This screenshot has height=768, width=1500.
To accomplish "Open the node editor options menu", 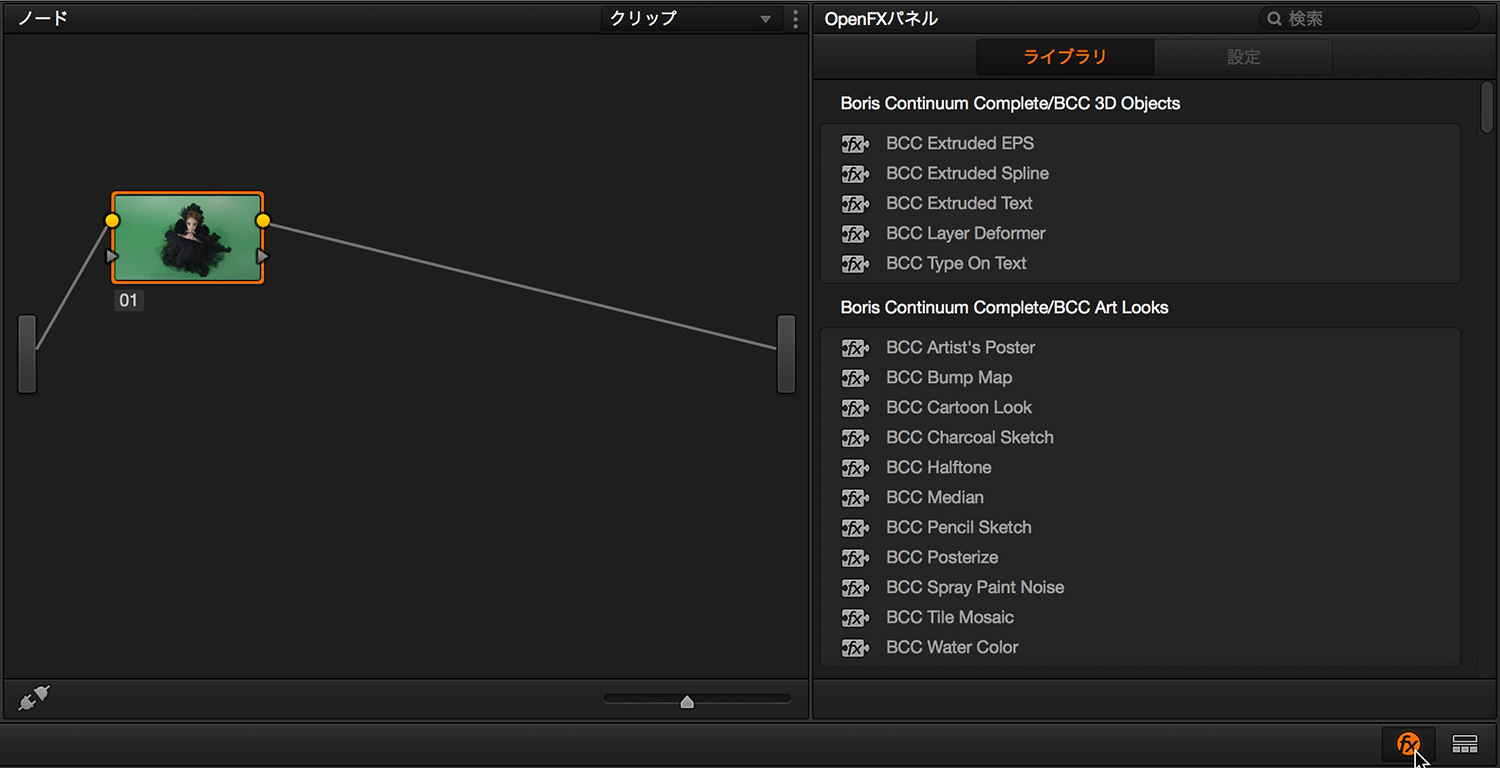I will coord(795,18).
